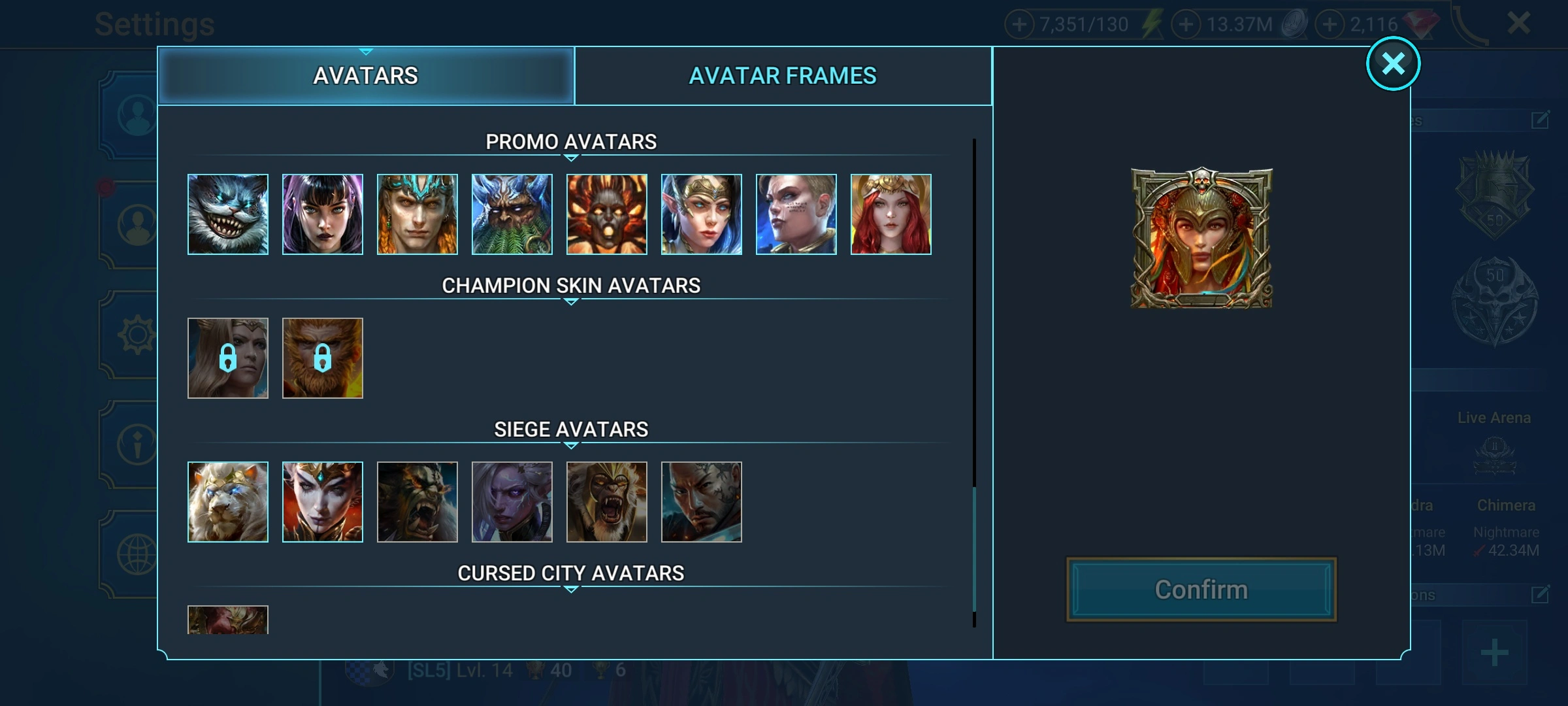Pick the blue horned forest beast avatar
The width and height of the screenshot is (1568, 706).
pos(512,214)
